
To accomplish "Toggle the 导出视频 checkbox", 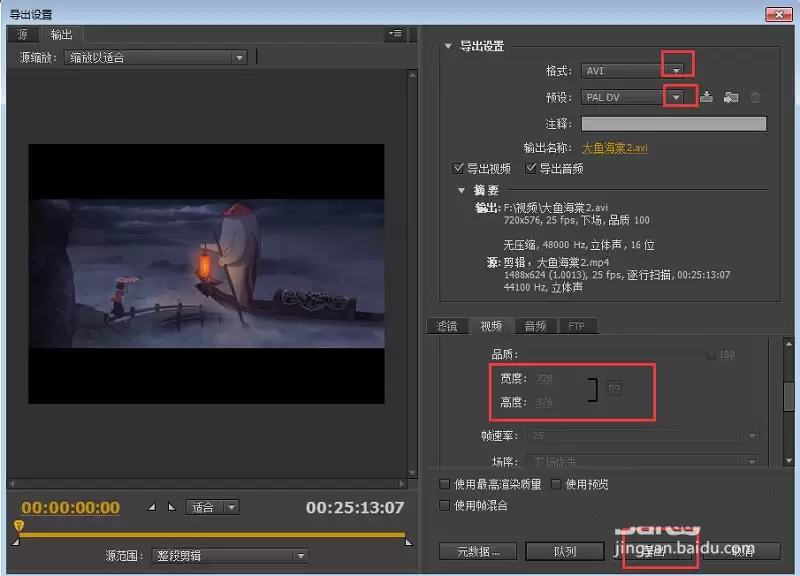I will point(458,168).
